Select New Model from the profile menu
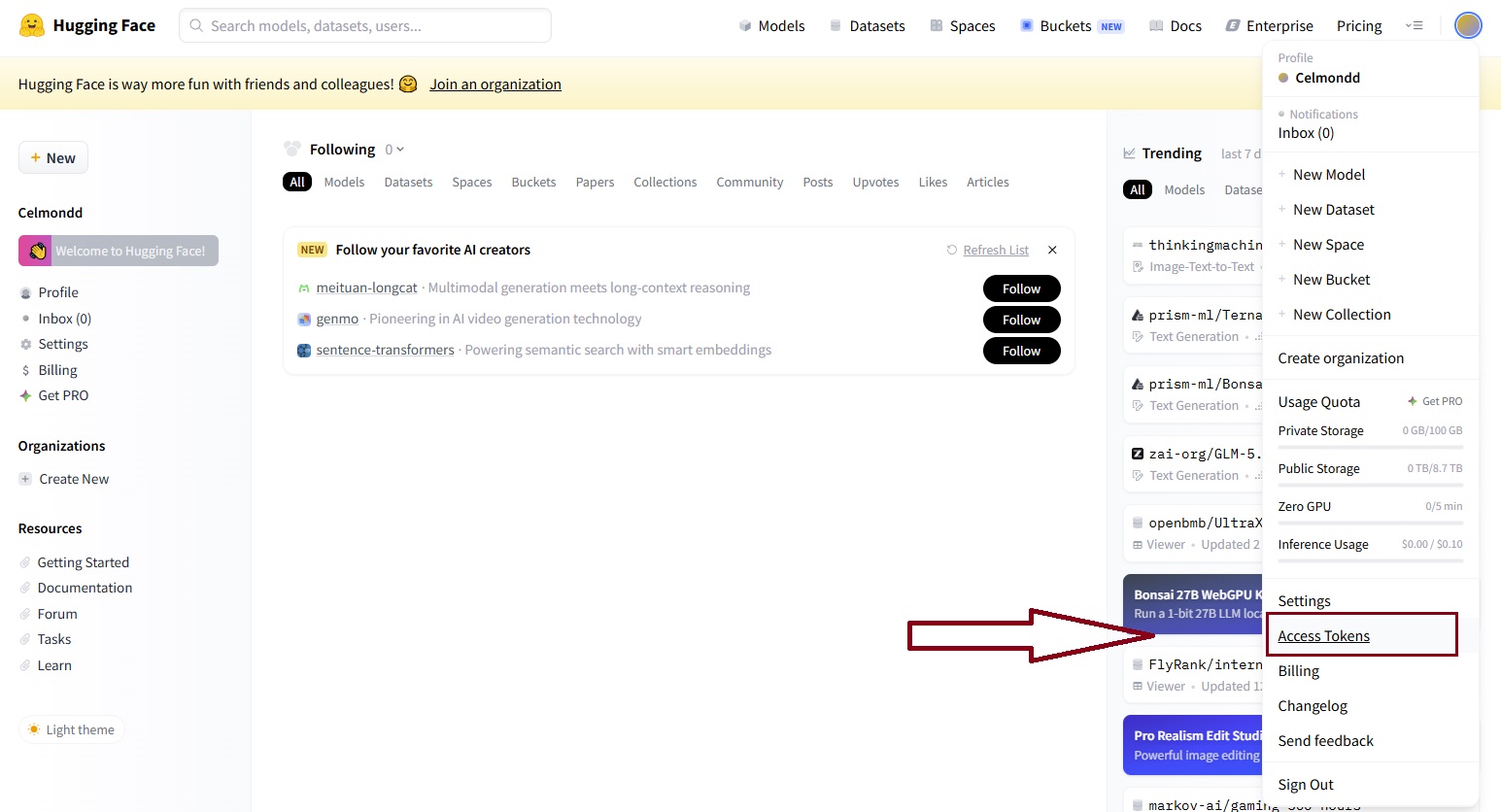Screen dimensions: 1501x812 pyautogui.click(x=1328, y=175)
